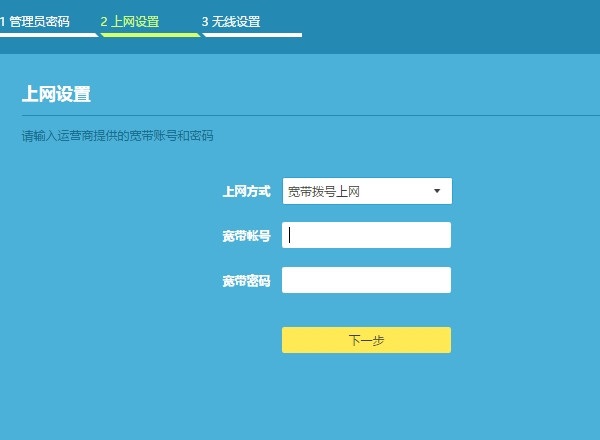
Task: Select the 上网设置 step tab
Action: pos(135,21)
